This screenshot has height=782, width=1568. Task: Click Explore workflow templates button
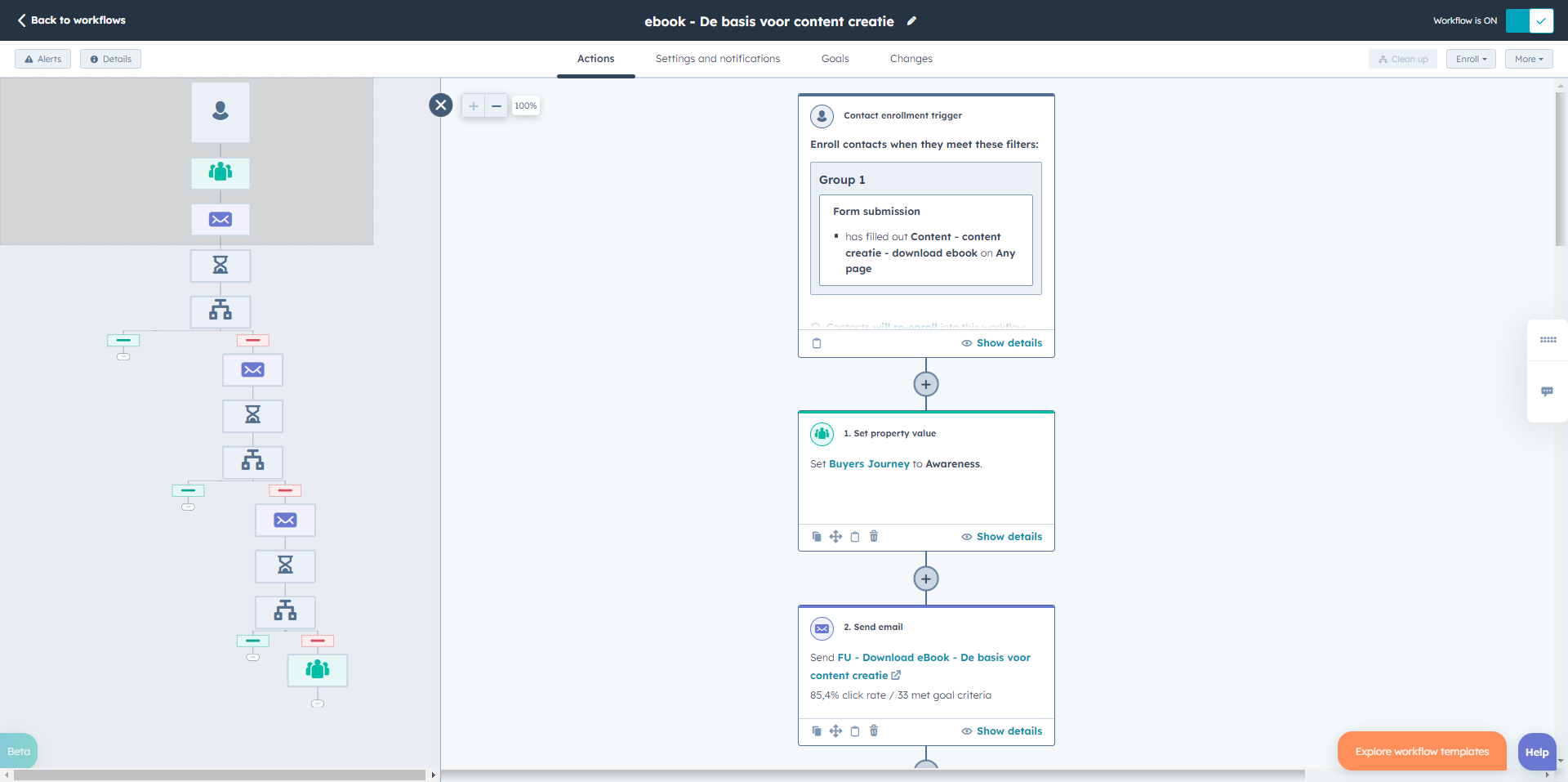click(x=1422, y=752)
